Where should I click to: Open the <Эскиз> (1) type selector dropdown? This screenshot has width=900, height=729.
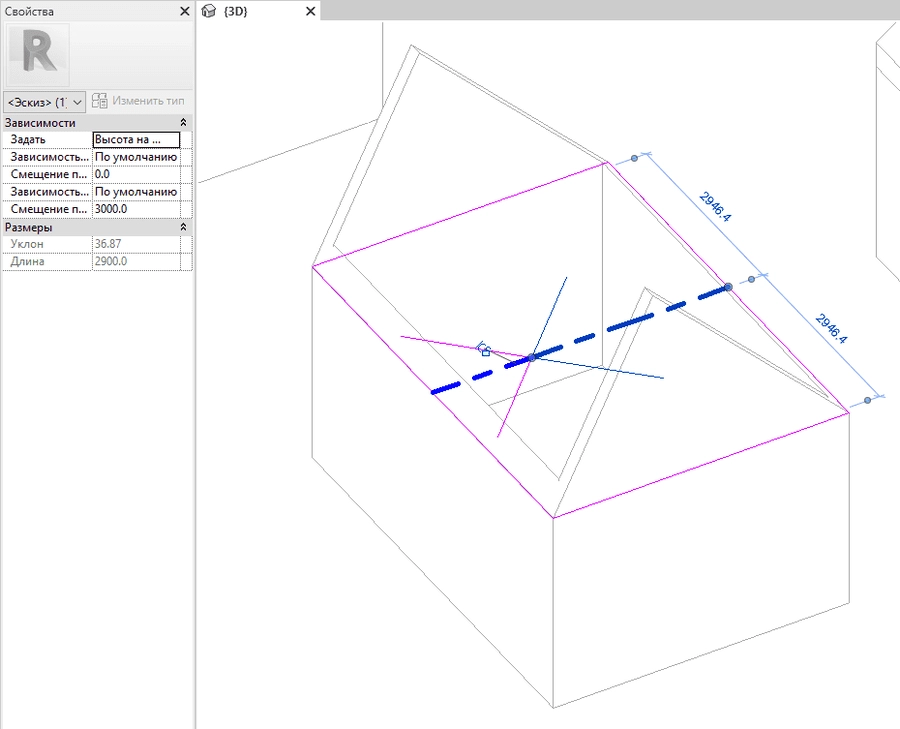click(x=45, y=103)
